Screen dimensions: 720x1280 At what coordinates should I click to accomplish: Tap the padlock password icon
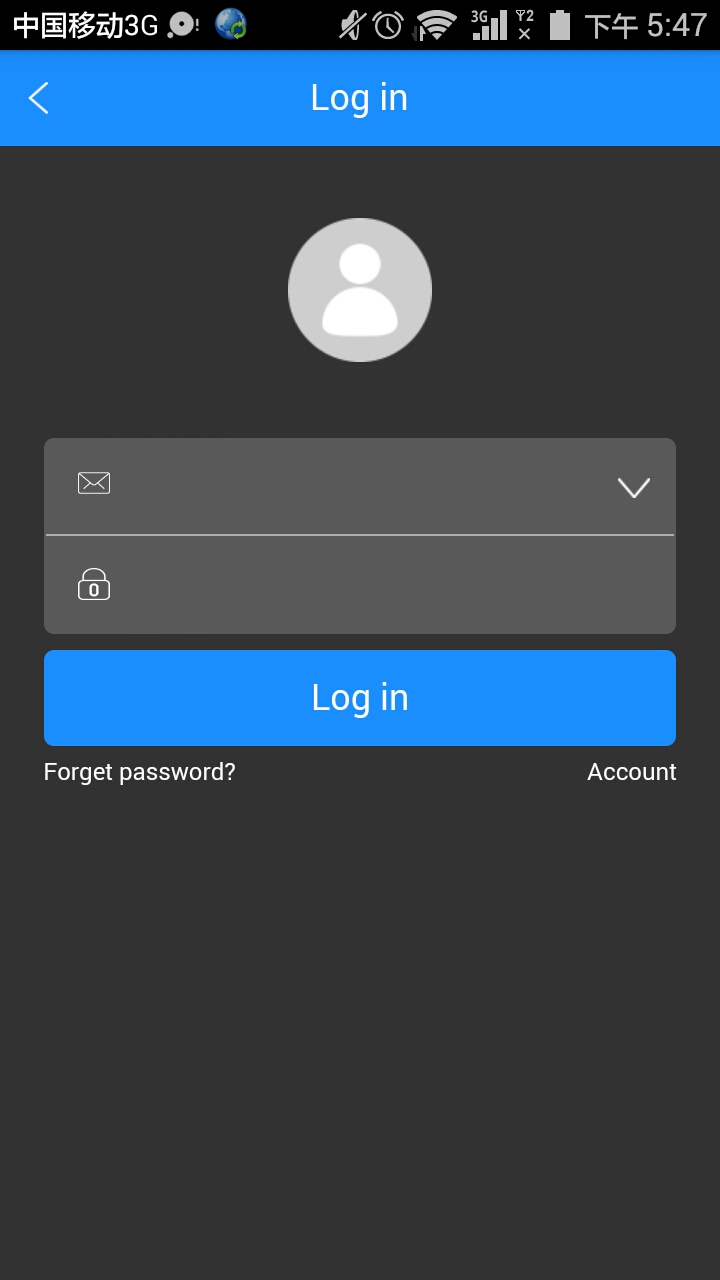[x=94, y=583]
